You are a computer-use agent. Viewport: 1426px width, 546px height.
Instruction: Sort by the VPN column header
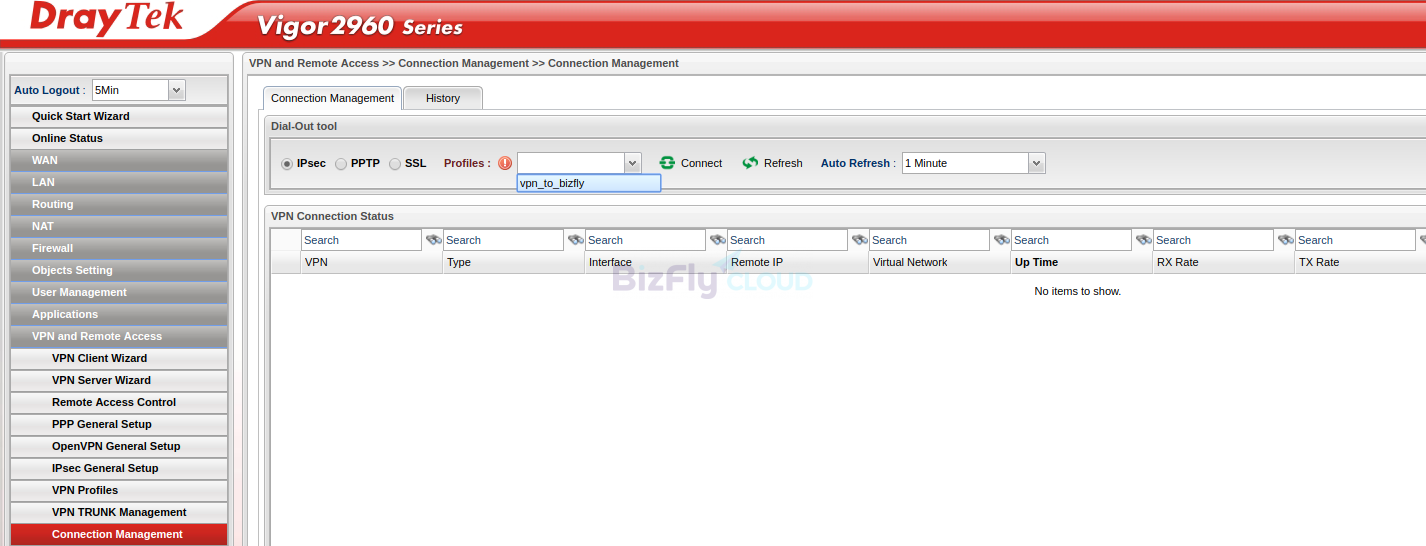[372, 262]
